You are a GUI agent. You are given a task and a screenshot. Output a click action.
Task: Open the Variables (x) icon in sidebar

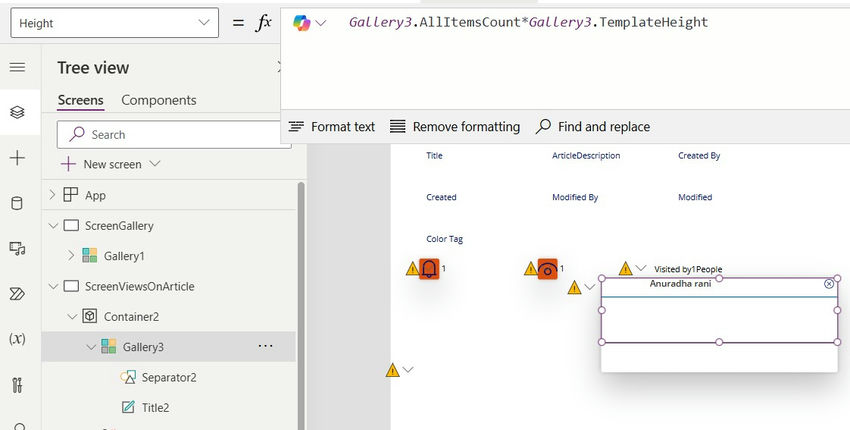point(17,339)
